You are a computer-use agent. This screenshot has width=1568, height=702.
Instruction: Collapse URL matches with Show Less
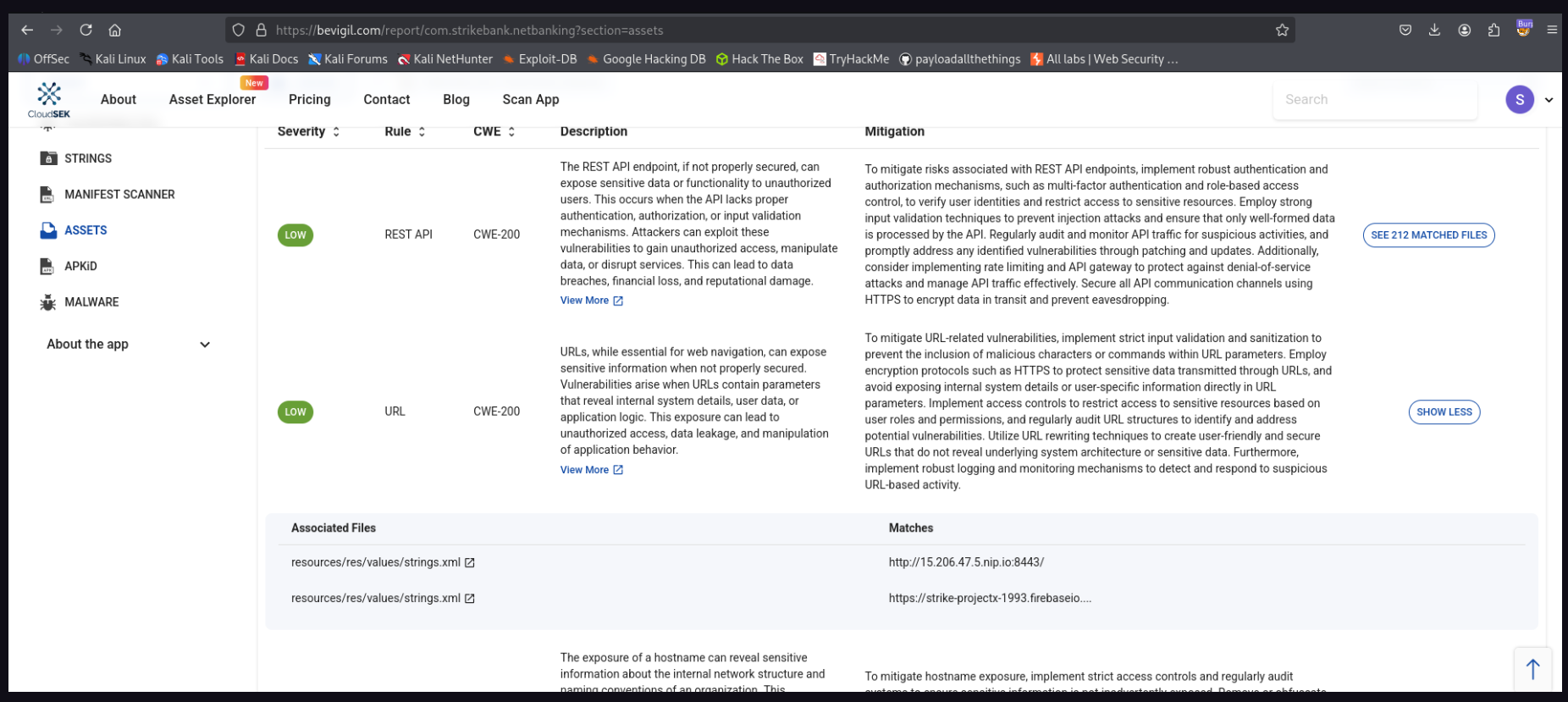(x=1444, y=412)
